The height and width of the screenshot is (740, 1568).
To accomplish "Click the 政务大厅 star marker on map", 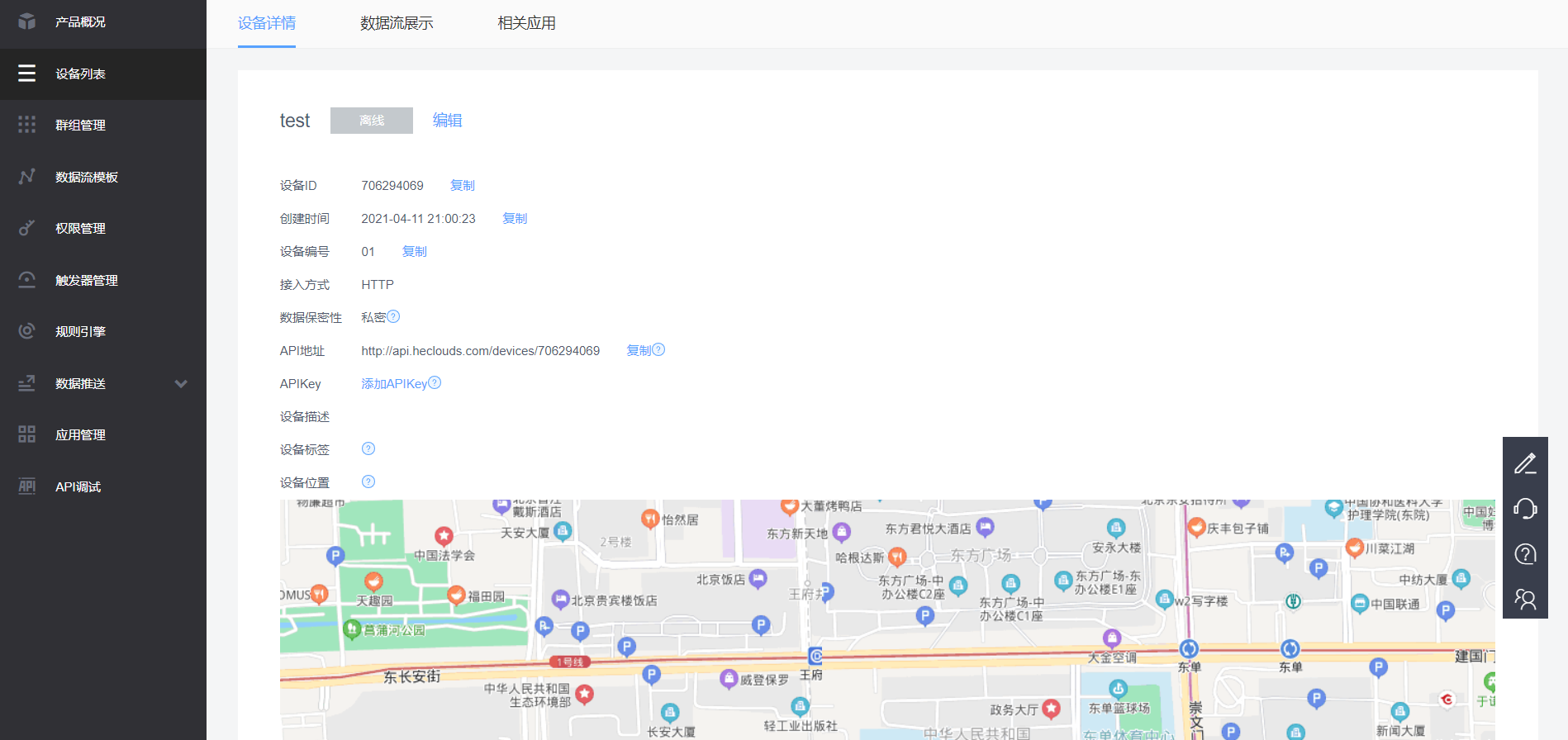I will (x=1051, y=709).
